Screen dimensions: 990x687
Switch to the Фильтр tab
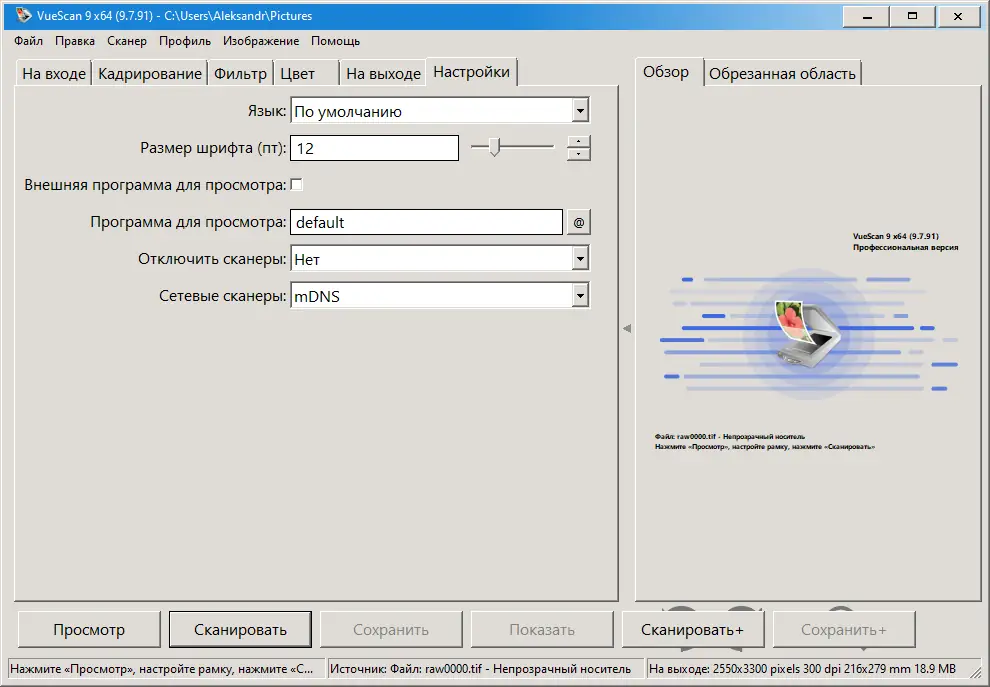(x=241, y=74)
